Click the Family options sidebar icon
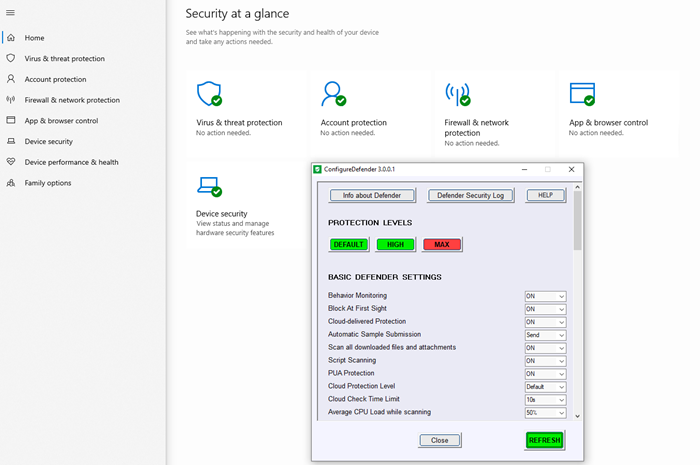 coord(11,183)
